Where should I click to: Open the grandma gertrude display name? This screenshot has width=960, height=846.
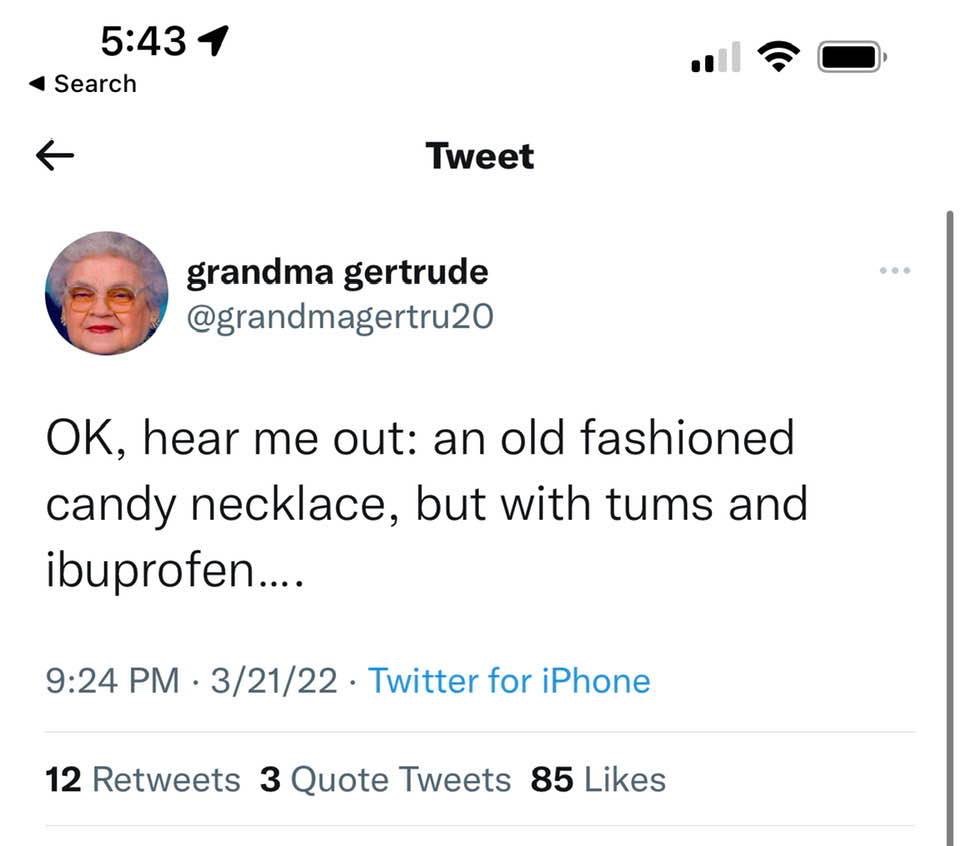click(x=337, y=271)
